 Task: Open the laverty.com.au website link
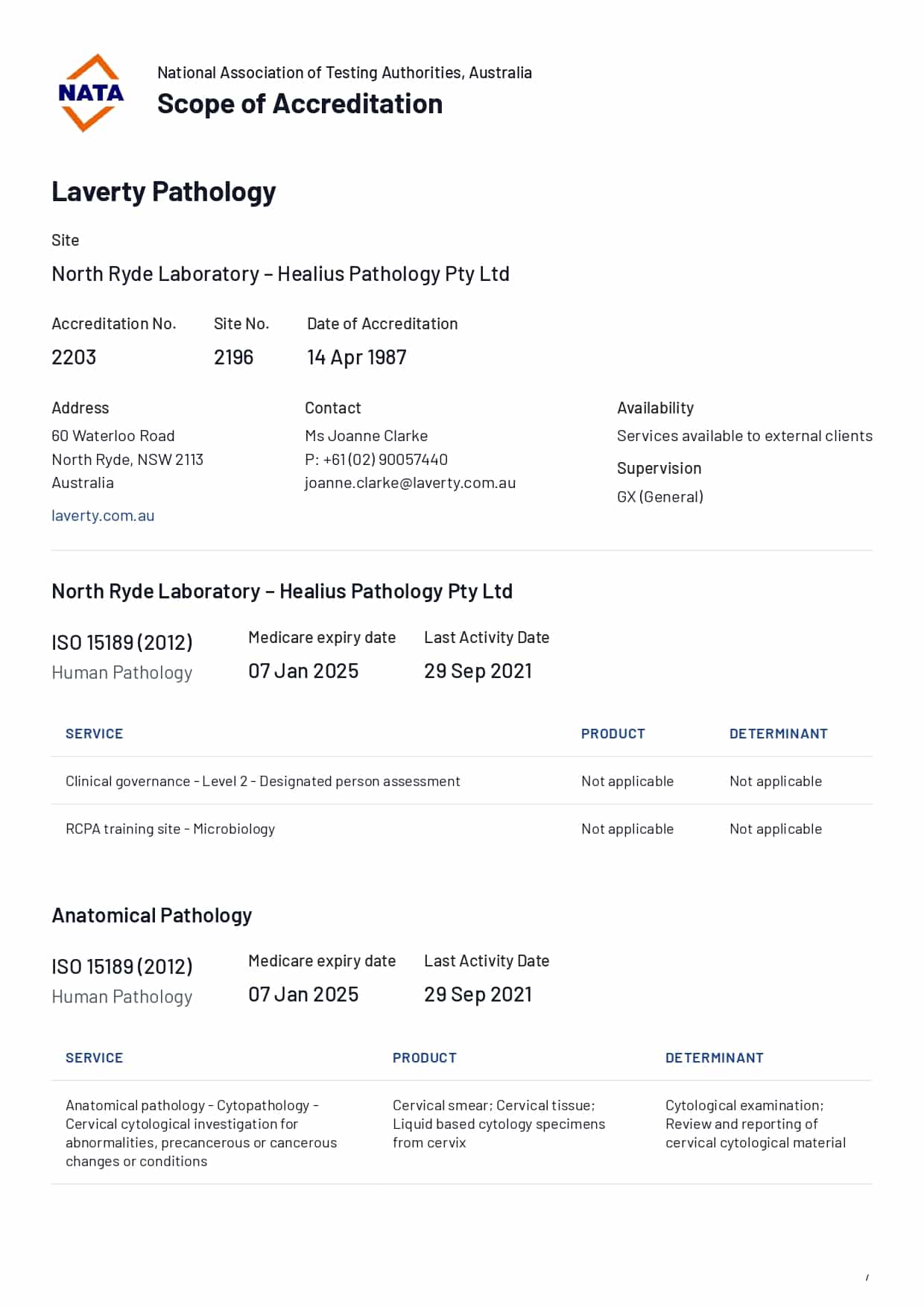(103, 515)
